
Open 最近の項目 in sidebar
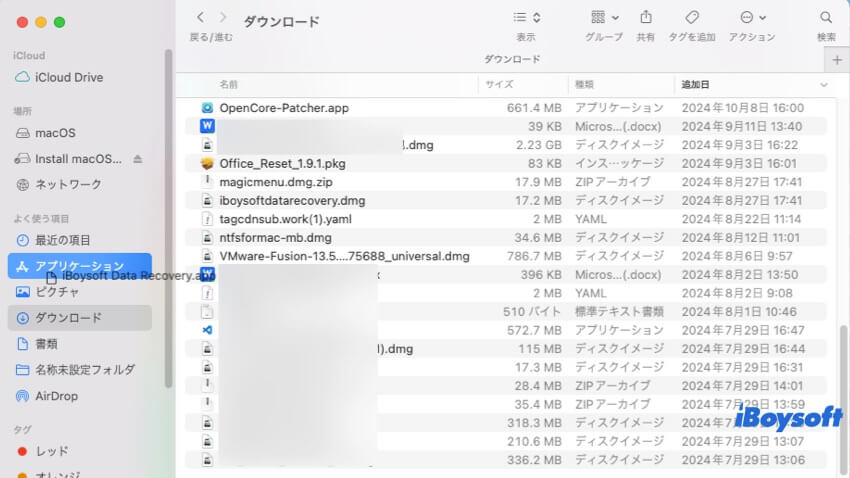(x=80, y=240)
